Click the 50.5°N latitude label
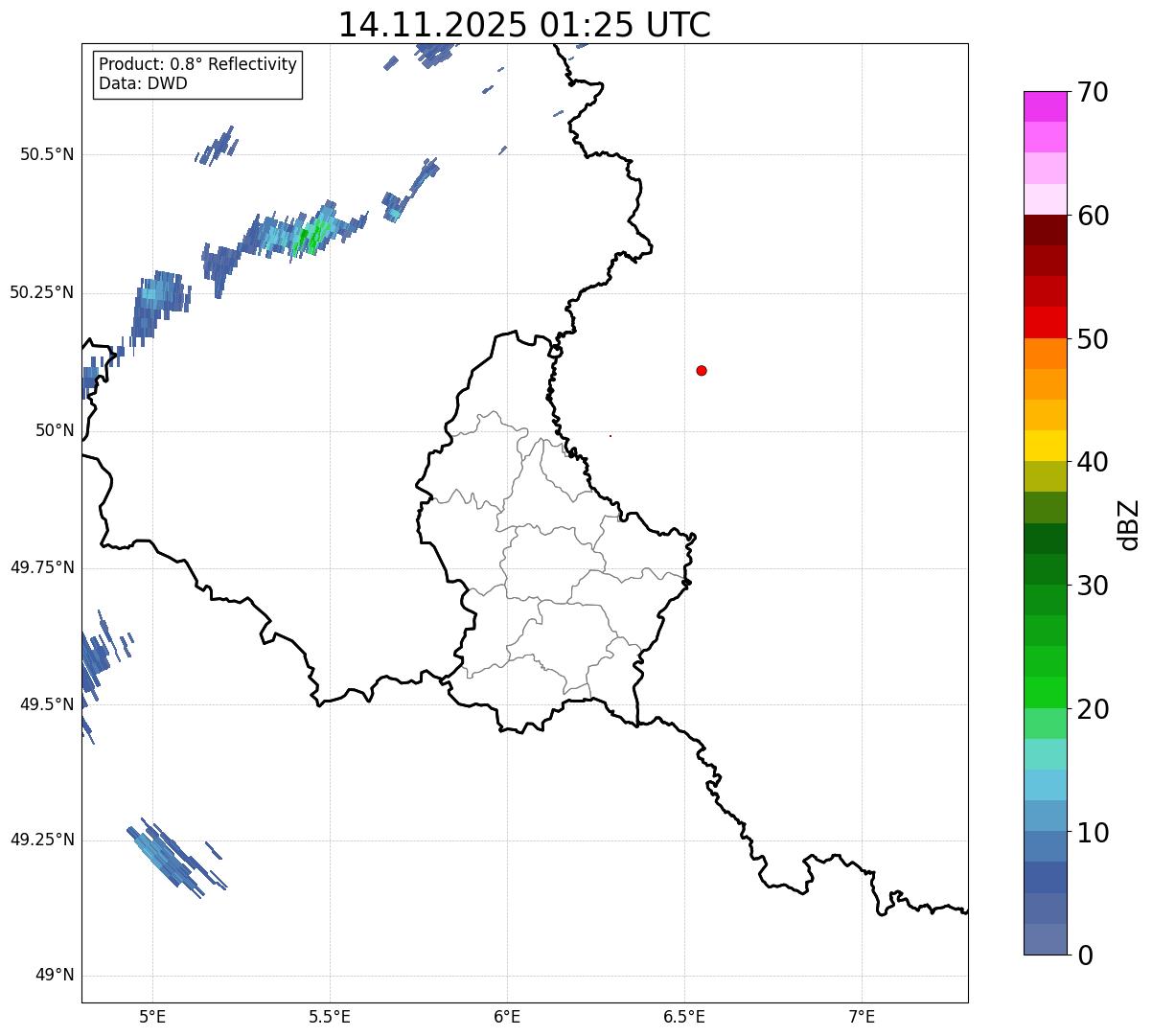This screenshot has width=1152, height=1036. pyautogui.click(x=47, y=154)
